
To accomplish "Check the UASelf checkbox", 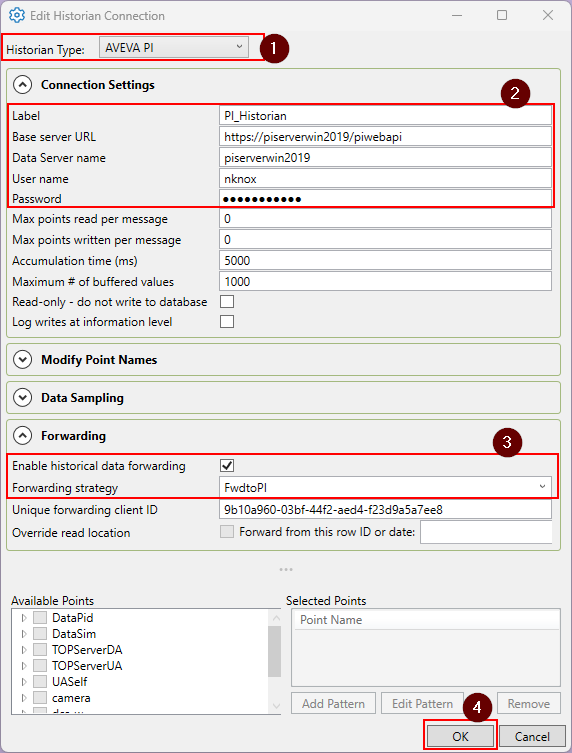I will click(40, 681).
